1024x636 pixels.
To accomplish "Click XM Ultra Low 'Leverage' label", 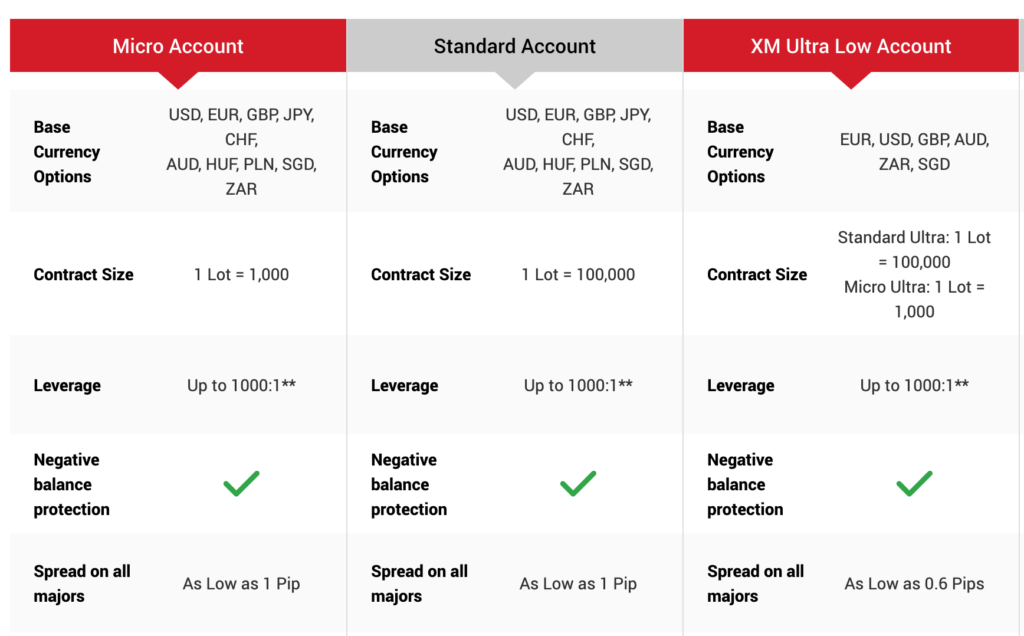I will pyautogui.click(x=741, y=385).
